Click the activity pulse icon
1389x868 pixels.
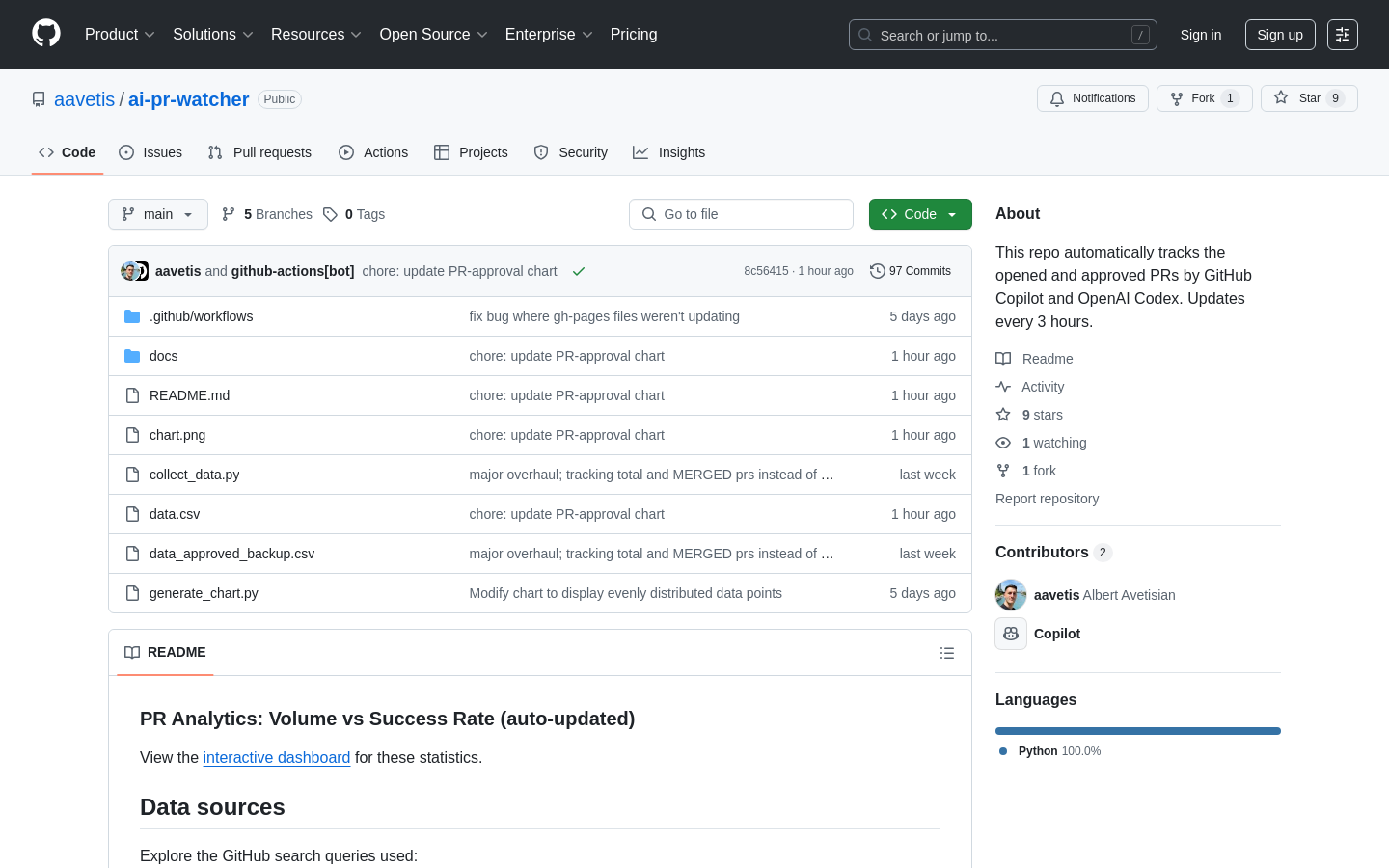point(1003,387)
